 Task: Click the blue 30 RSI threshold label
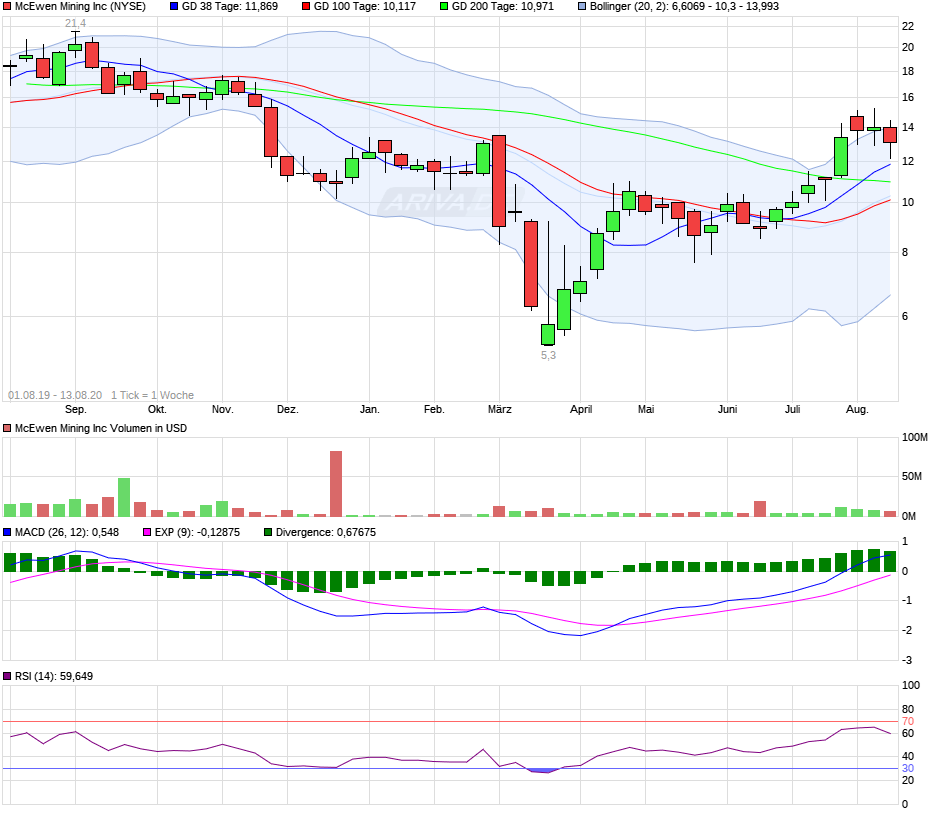click(x=908, y=768)
